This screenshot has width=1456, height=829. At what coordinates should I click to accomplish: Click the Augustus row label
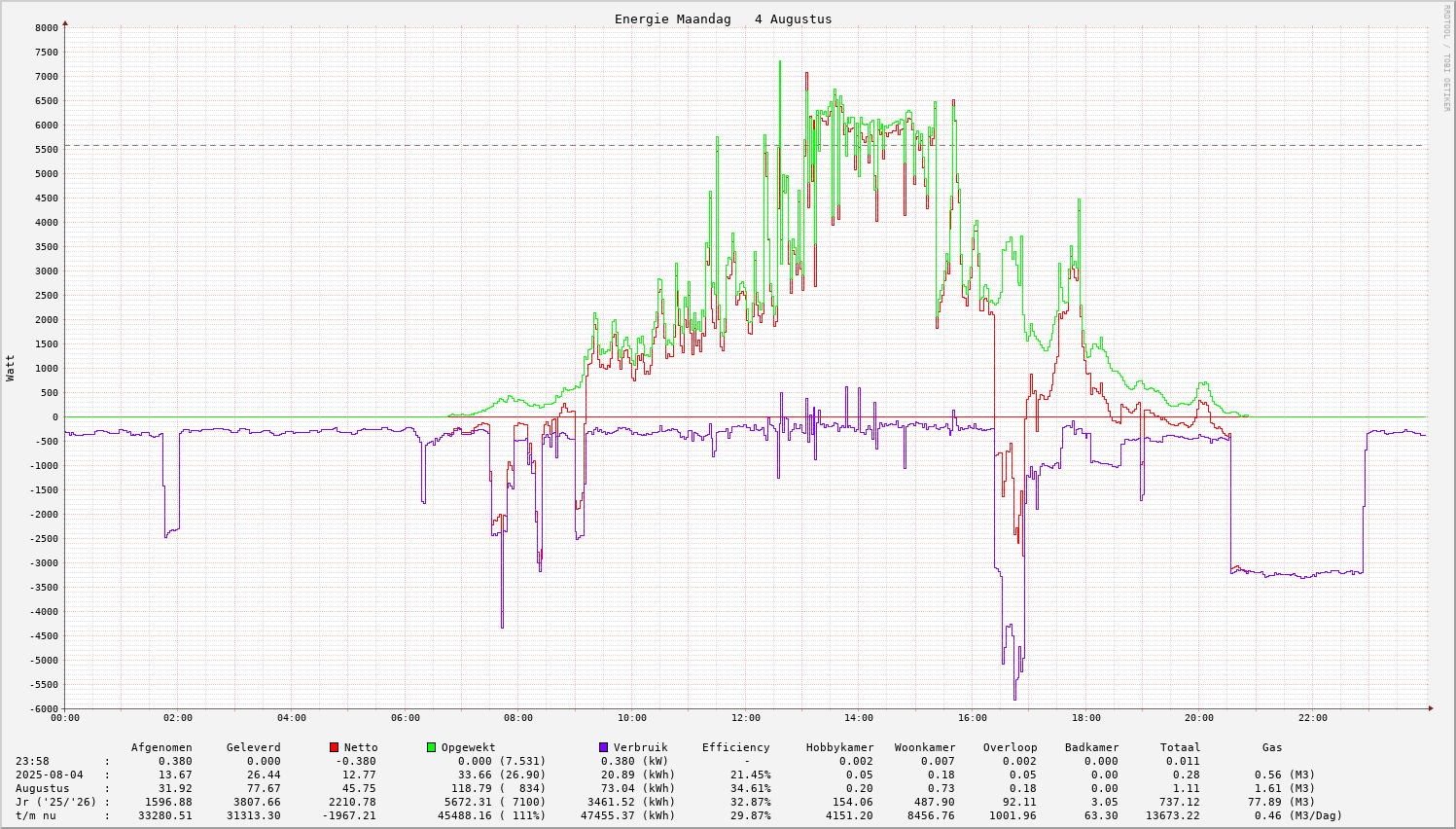click(42, 788)
